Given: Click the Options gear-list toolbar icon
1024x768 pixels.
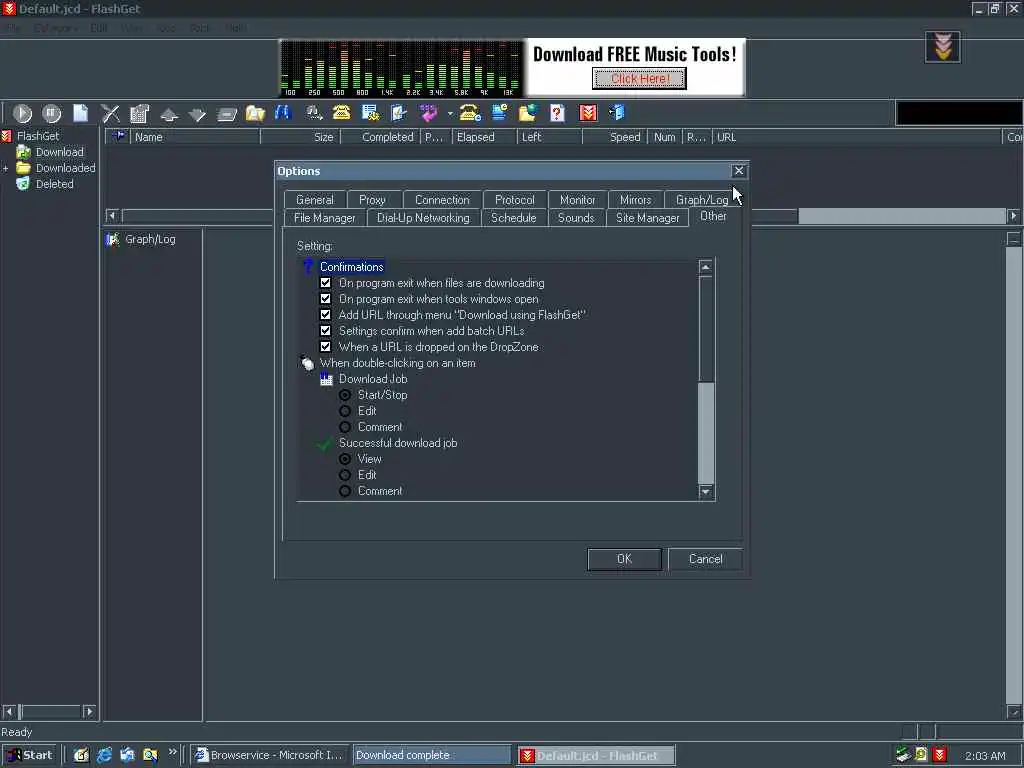Looking at the screenshot, I should 370,114.
